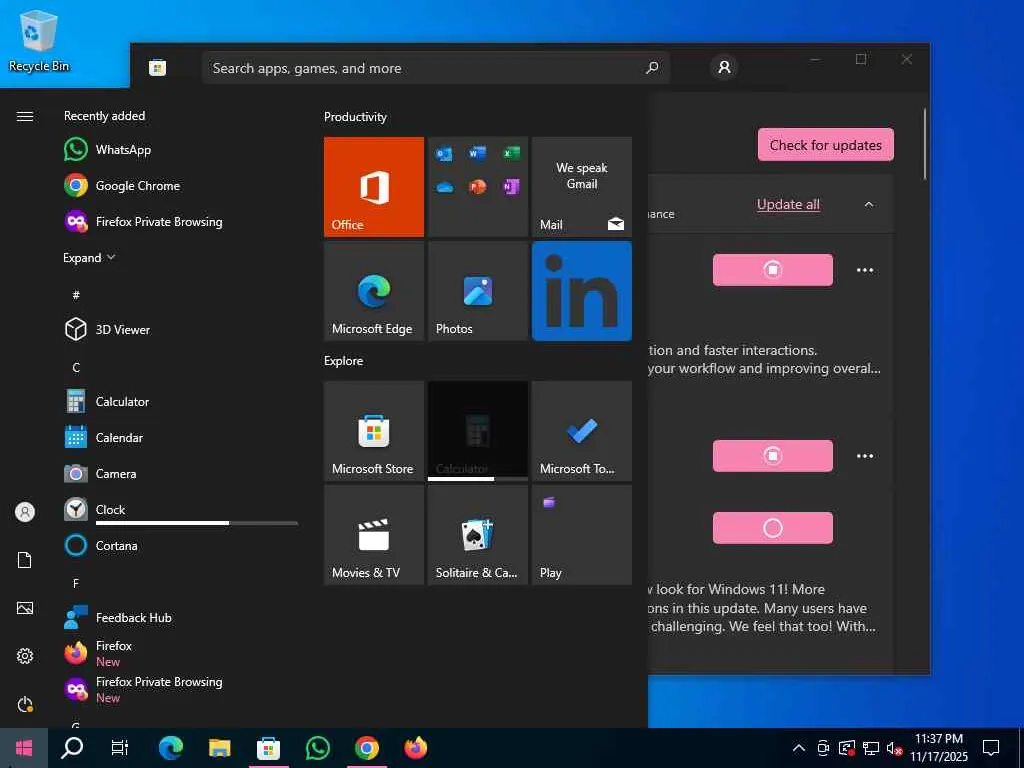
Task: Stop the first downloading update
Action: (x=773, y=270)
